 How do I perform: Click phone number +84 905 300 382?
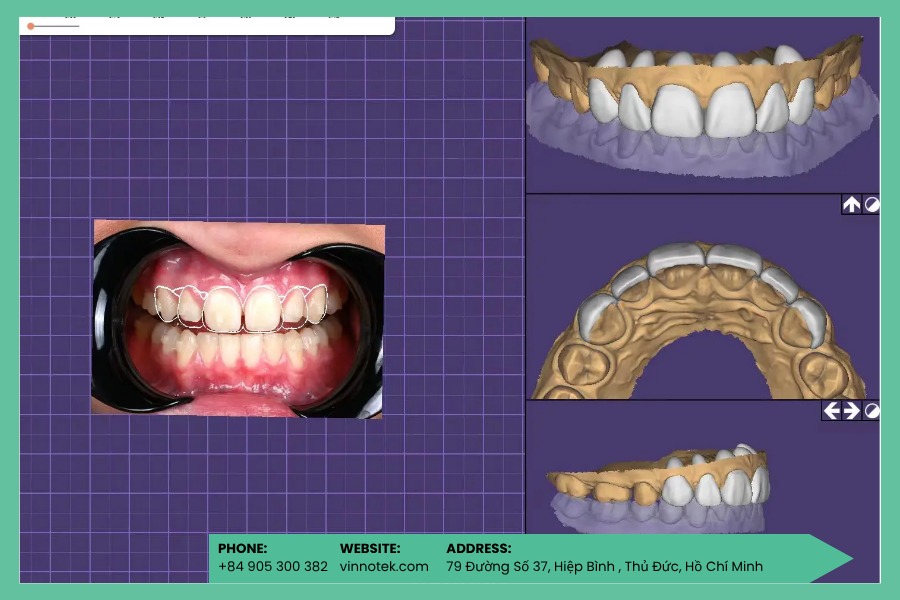pyautogui.click(x=273, y=566)
